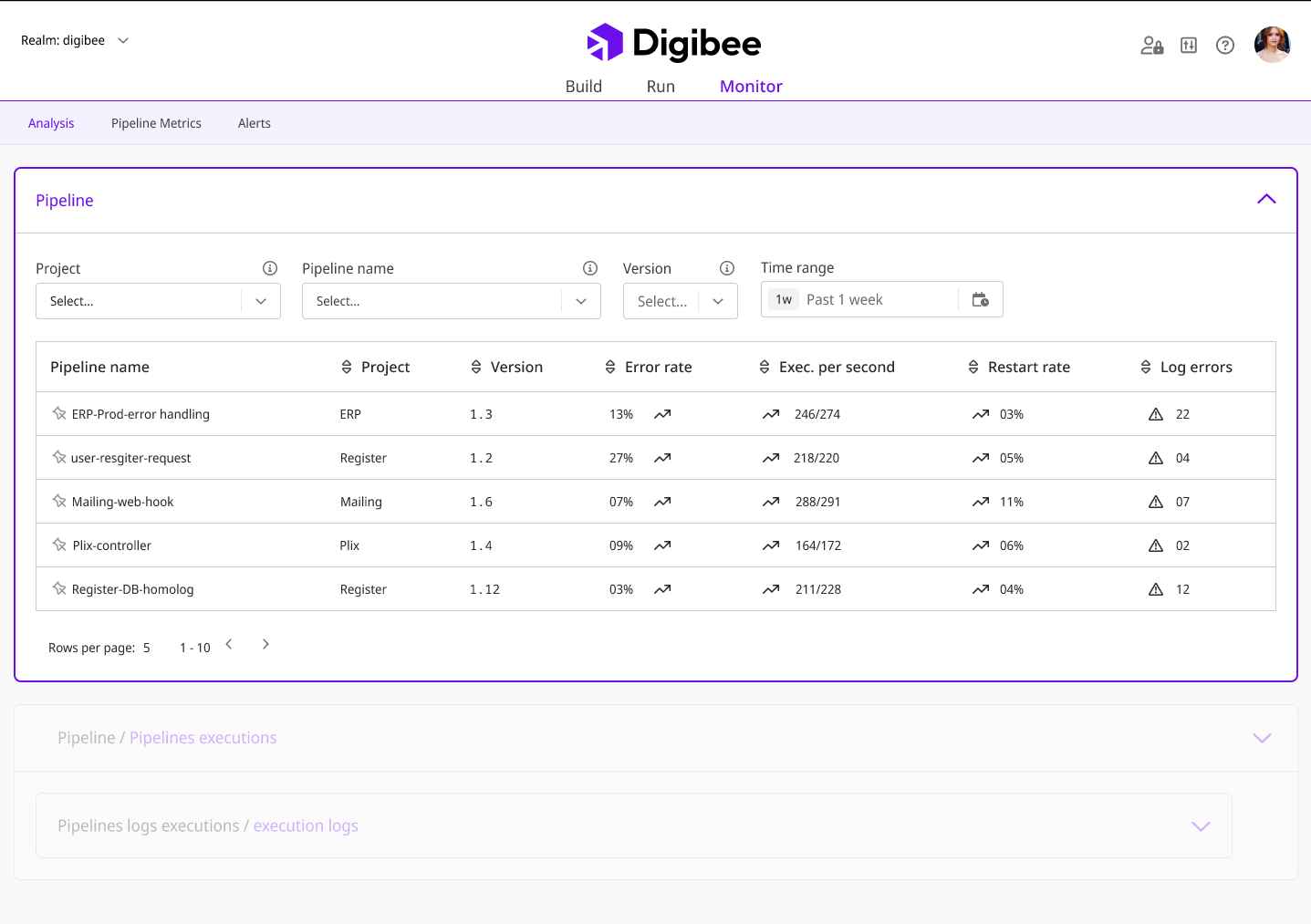Open the user profile avatar
Image resolution: width=1311 pixels, height=924 pixels.
pos(1272,45)
